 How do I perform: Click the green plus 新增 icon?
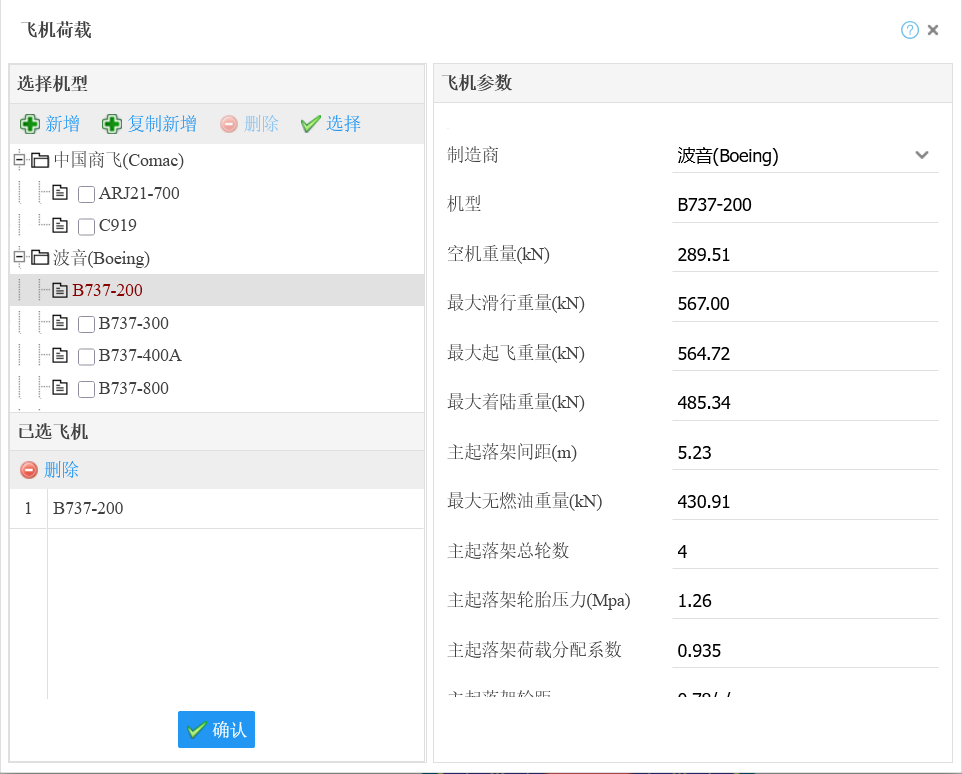30,124
